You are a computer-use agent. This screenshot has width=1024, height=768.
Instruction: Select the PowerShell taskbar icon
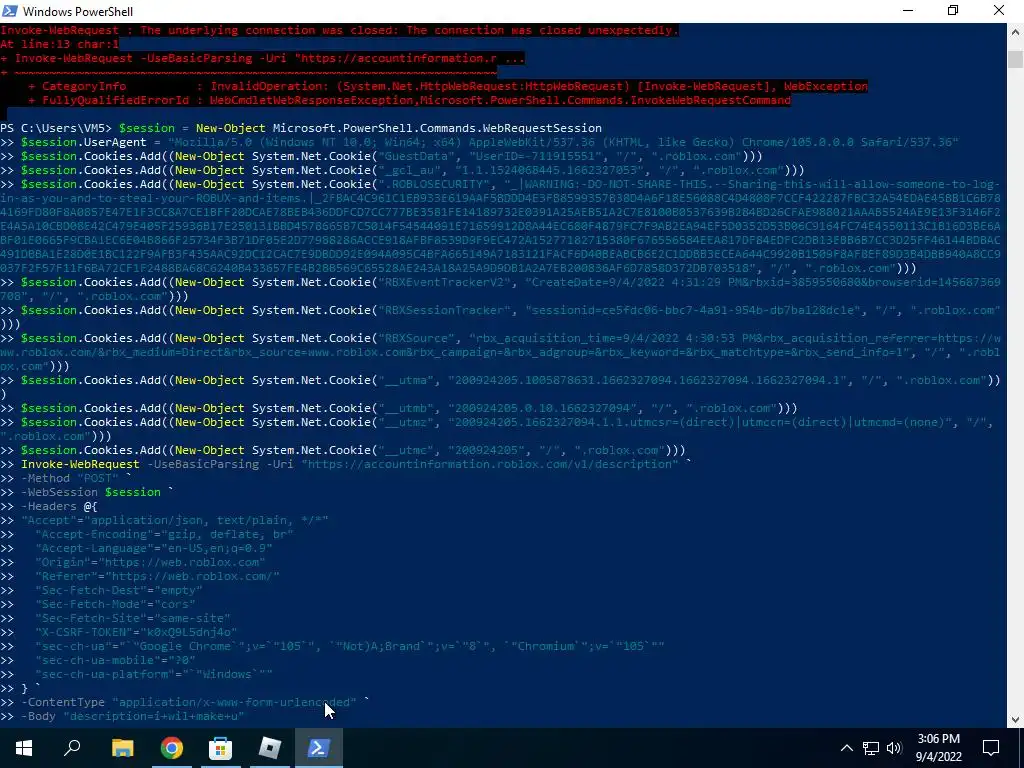(x=319, y=748)
